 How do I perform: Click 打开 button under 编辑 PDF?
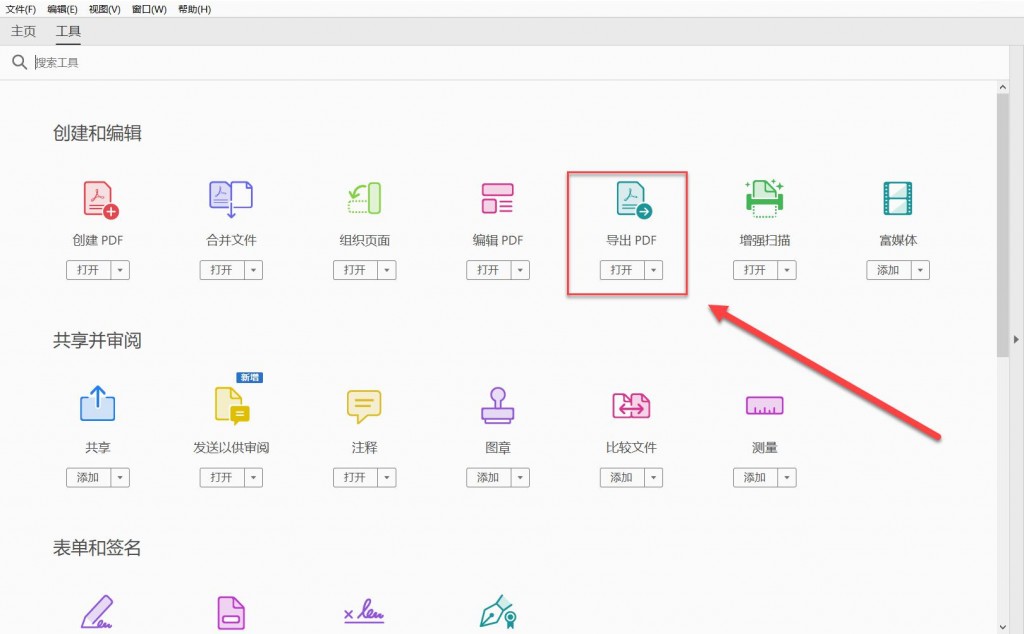pos(488,270)
